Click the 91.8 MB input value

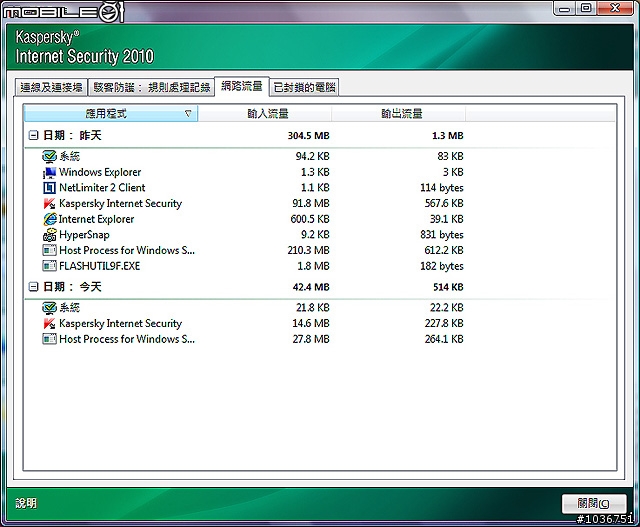point(311,203)
